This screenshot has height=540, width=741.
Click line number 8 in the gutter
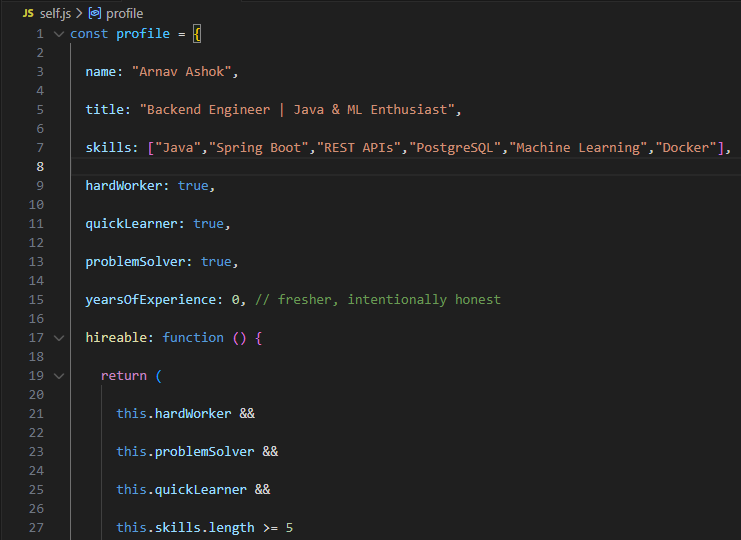click(39, 166)
